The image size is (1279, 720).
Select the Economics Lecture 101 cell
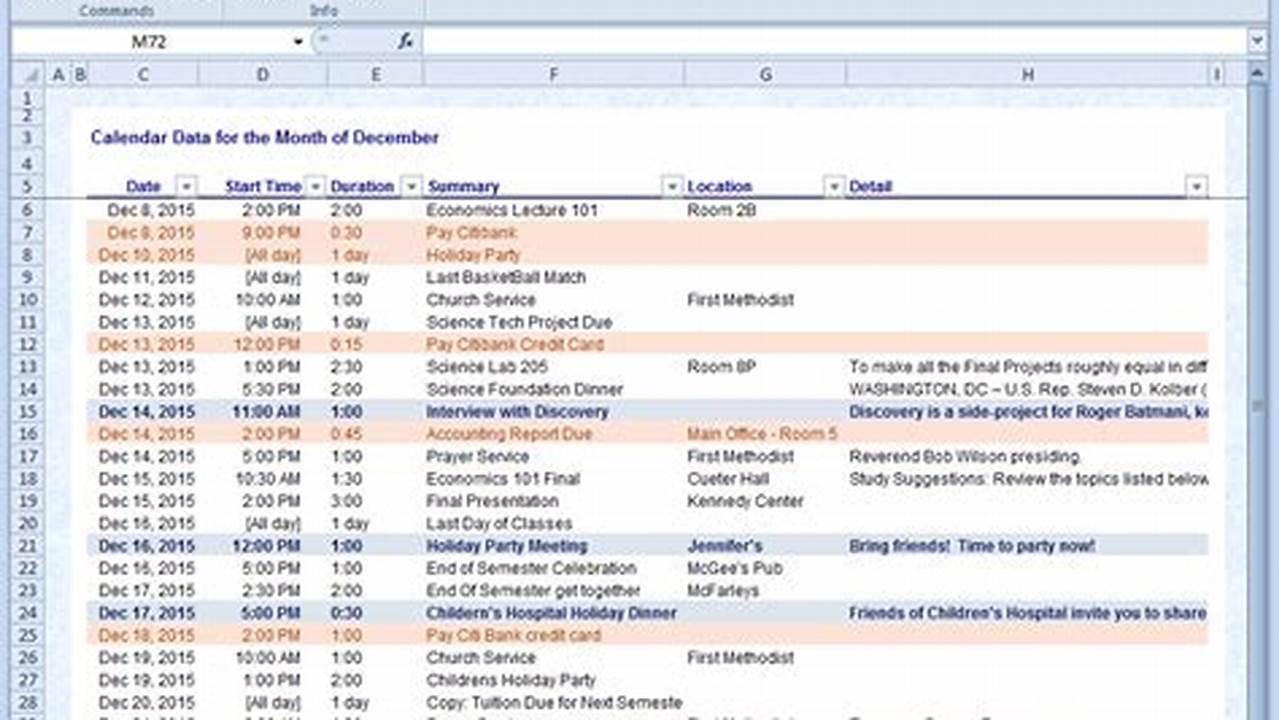pyautogui.click(x=510, y=210)
